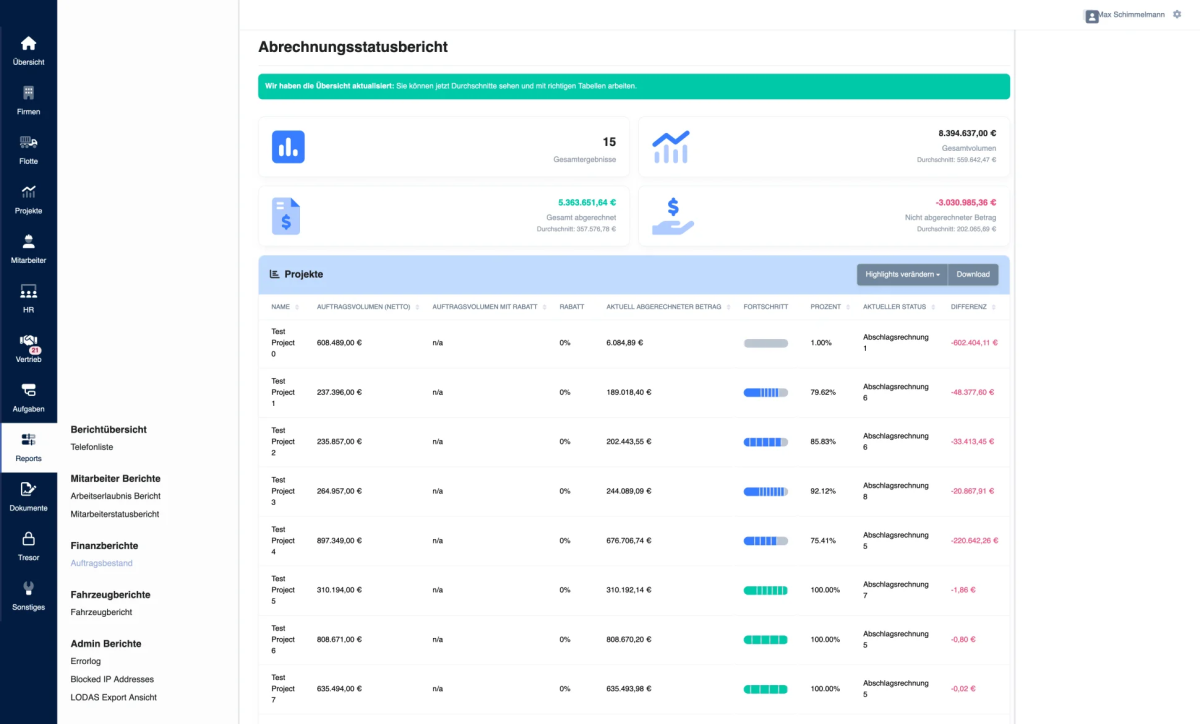Open the Übersicht dashboard icon
Image resolution: width=1200 pixels, height=724 pixels.
click(x=28, y=43)
